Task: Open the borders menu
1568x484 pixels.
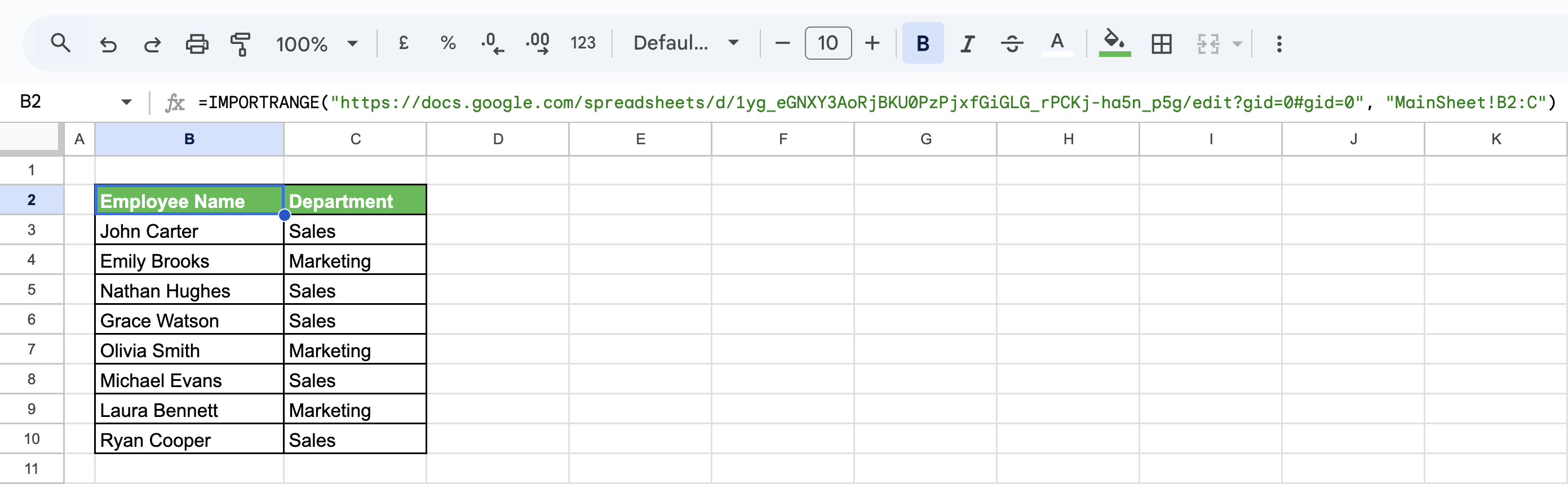Action: [1162, 44]
